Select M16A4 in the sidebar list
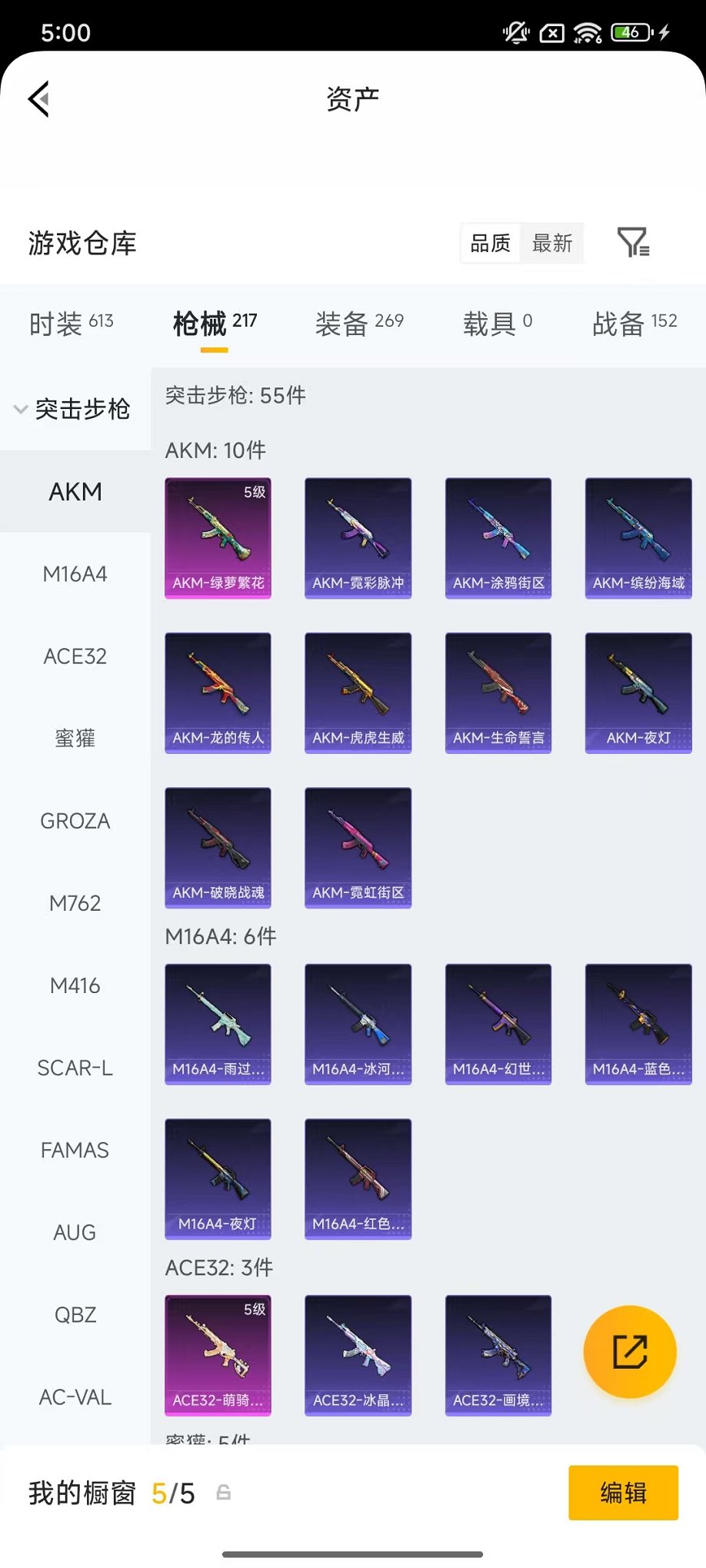 (x=75, y=573)
